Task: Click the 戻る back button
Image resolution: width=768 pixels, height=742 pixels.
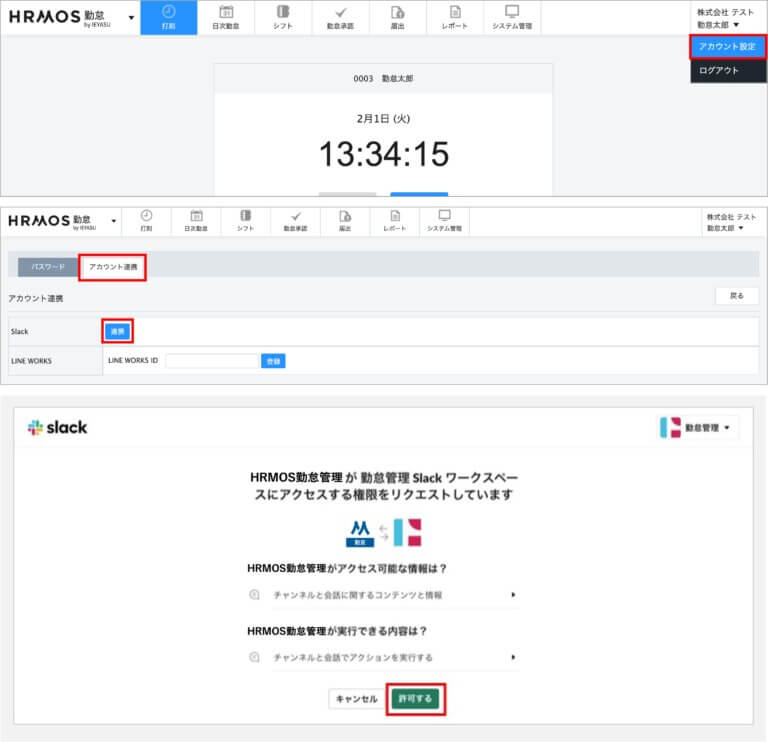Action: pyautogui.click(x=737, y=296)
